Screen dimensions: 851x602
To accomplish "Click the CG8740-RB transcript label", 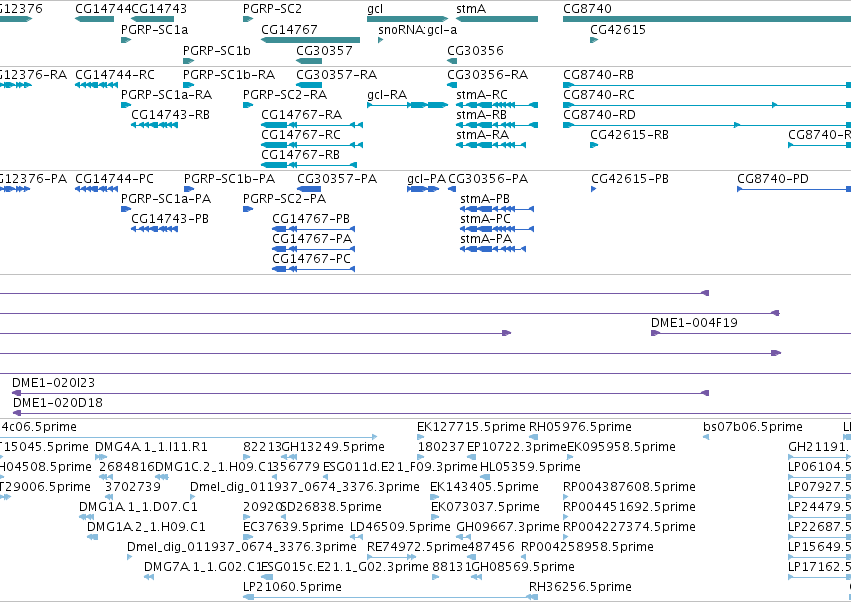I will pyautogui.click(x=598, y=74).
